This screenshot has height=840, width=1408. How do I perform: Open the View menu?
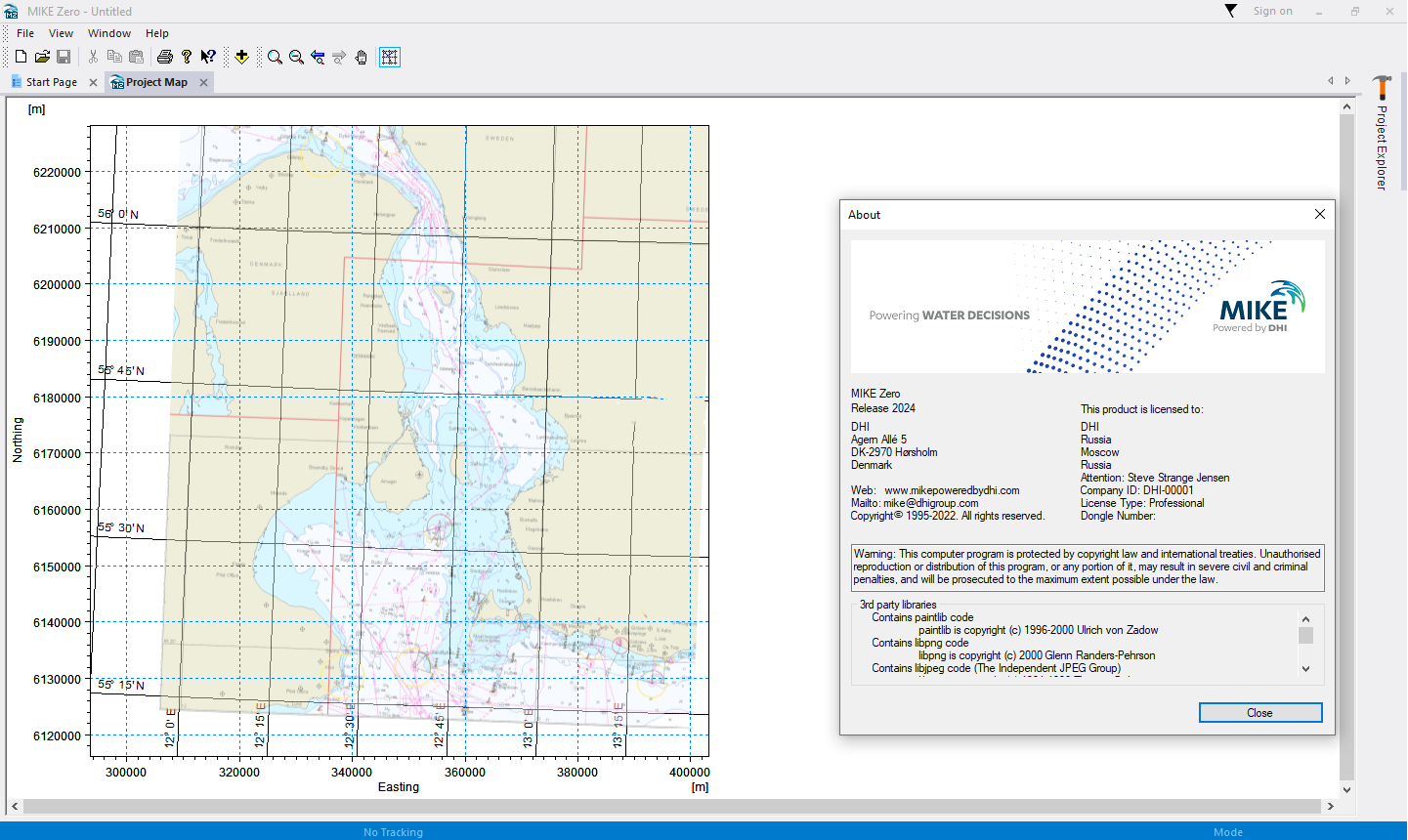coord(61,33)
